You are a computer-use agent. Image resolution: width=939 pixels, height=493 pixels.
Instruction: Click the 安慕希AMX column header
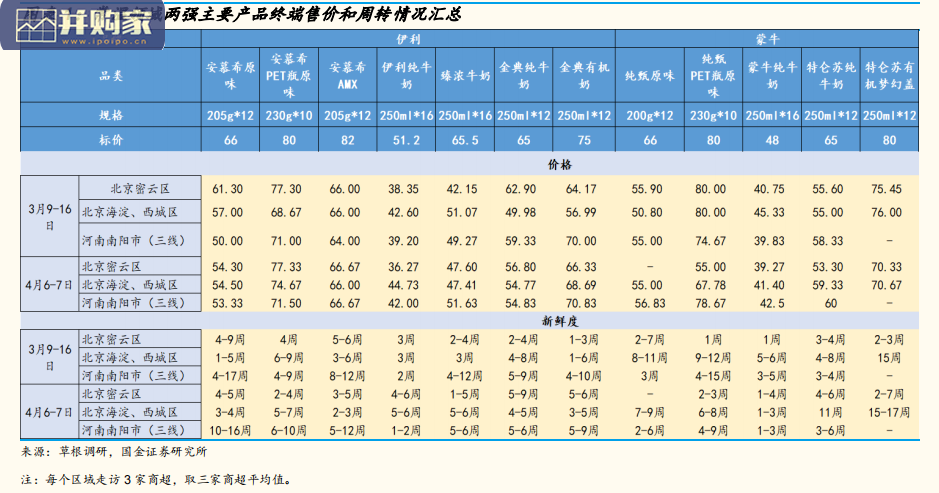click(347, 75)
